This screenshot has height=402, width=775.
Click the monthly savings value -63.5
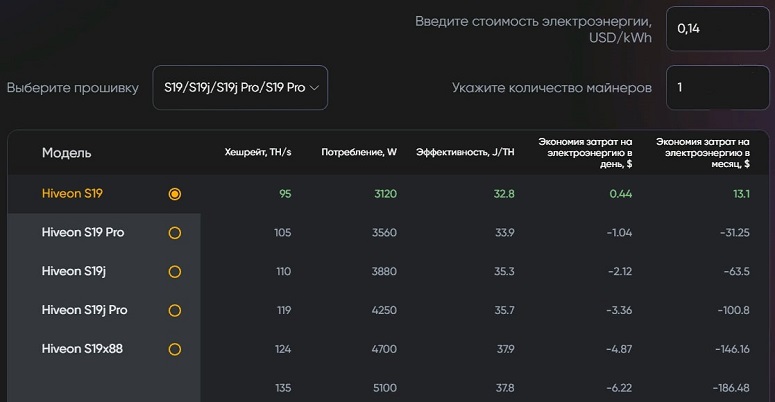click(737, 271)
